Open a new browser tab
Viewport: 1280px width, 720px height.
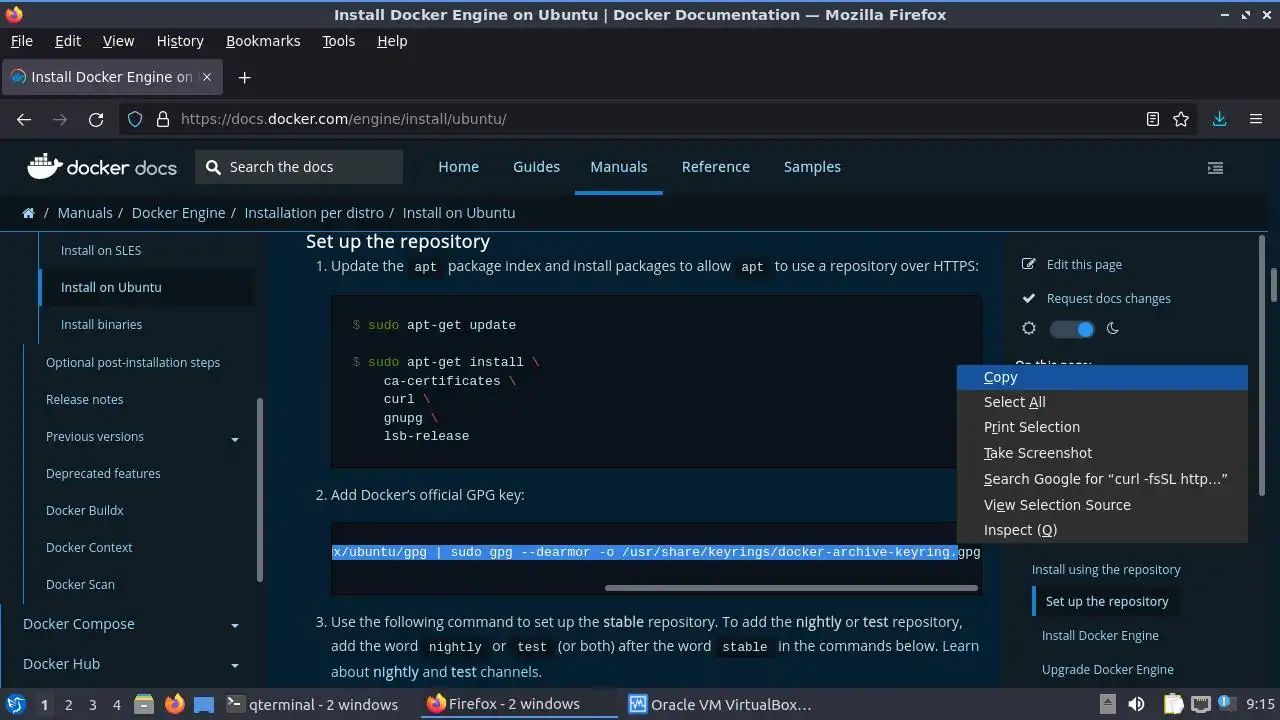tap(244, 77)
